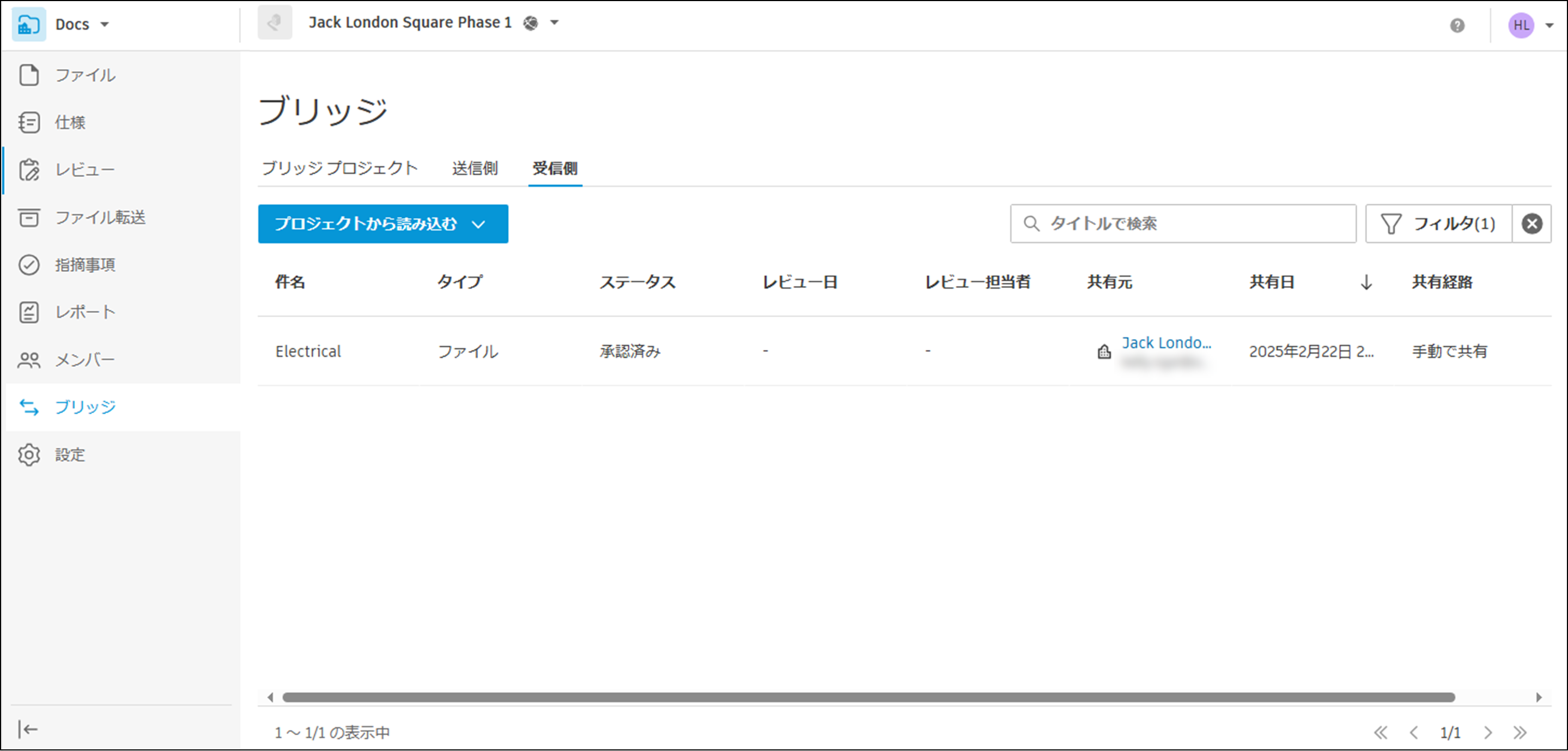Click the help question mark icon
Viewport: 1568px width, 751px height.
click(1457, 25)
